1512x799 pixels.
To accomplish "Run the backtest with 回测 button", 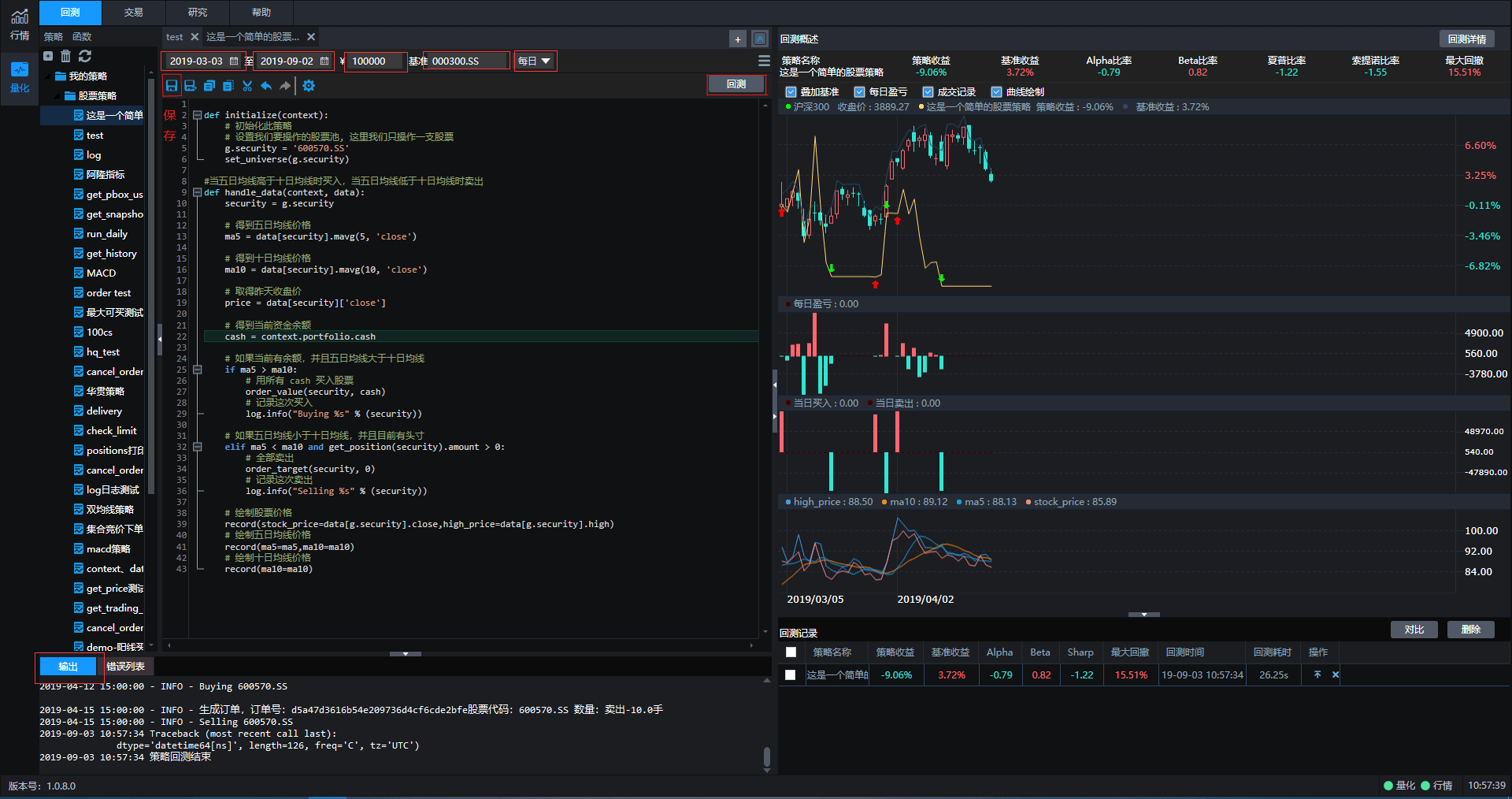I will [736, 84].
